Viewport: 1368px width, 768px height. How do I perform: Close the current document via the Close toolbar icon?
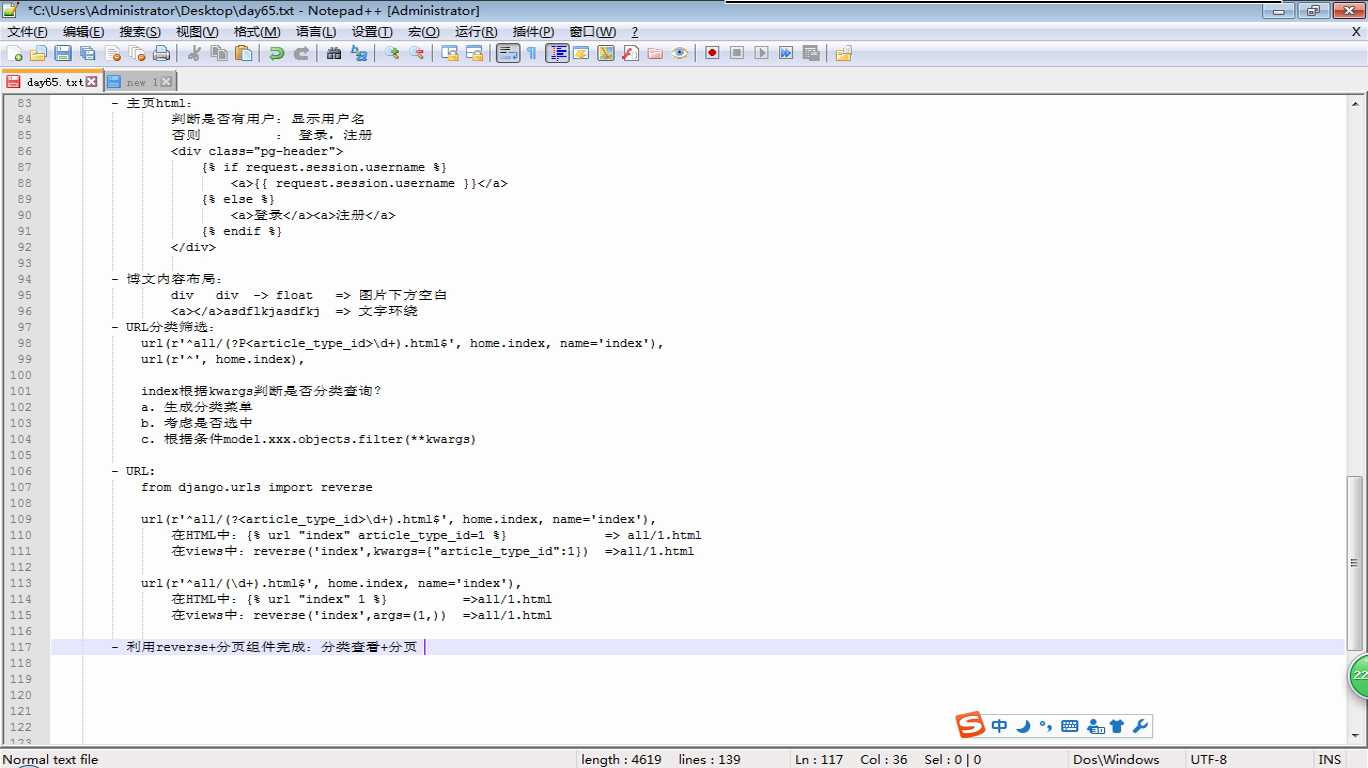point(113,53)
